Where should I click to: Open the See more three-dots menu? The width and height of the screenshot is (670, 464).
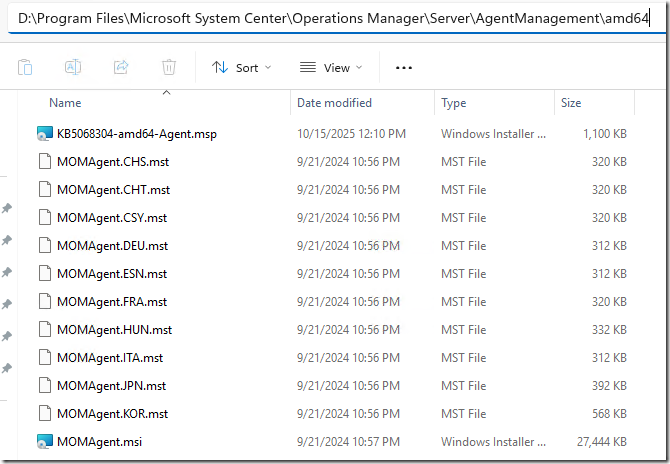point(404,68)
